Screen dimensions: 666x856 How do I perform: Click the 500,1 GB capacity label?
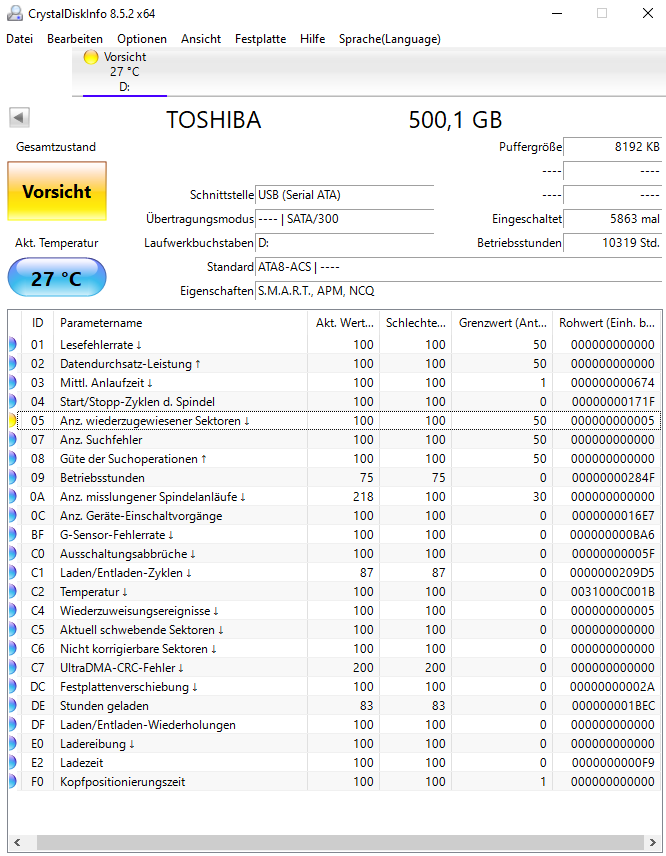pyautogui.click(x=455, y=120)
